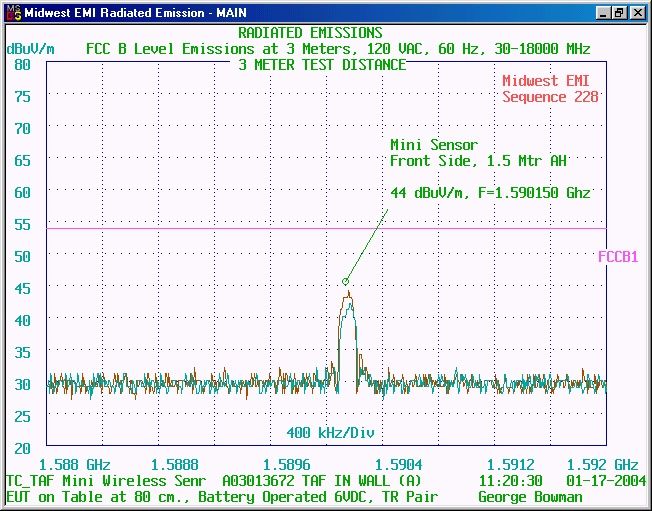Click the 1.592 GHz stop frequency label
Screen dimensions: 652x511
coord(602,464)
